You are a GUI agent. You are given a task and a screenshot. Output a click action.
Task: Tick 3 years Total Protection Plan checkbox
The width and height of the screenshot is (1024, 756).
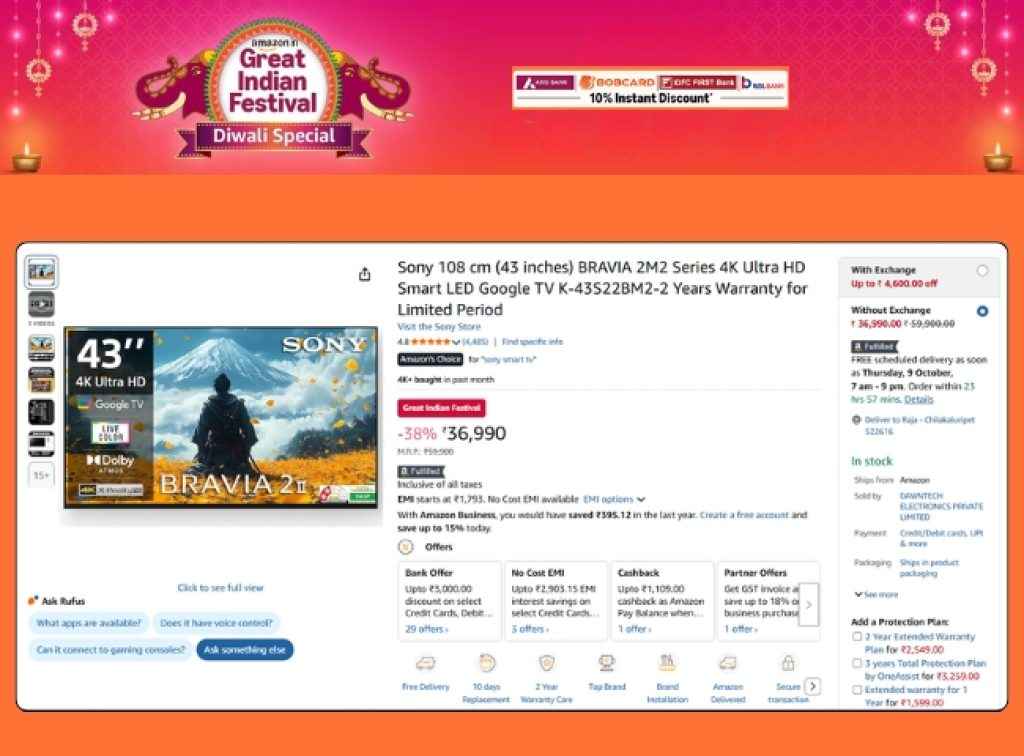pyautogui.click(x=857, y=663)
